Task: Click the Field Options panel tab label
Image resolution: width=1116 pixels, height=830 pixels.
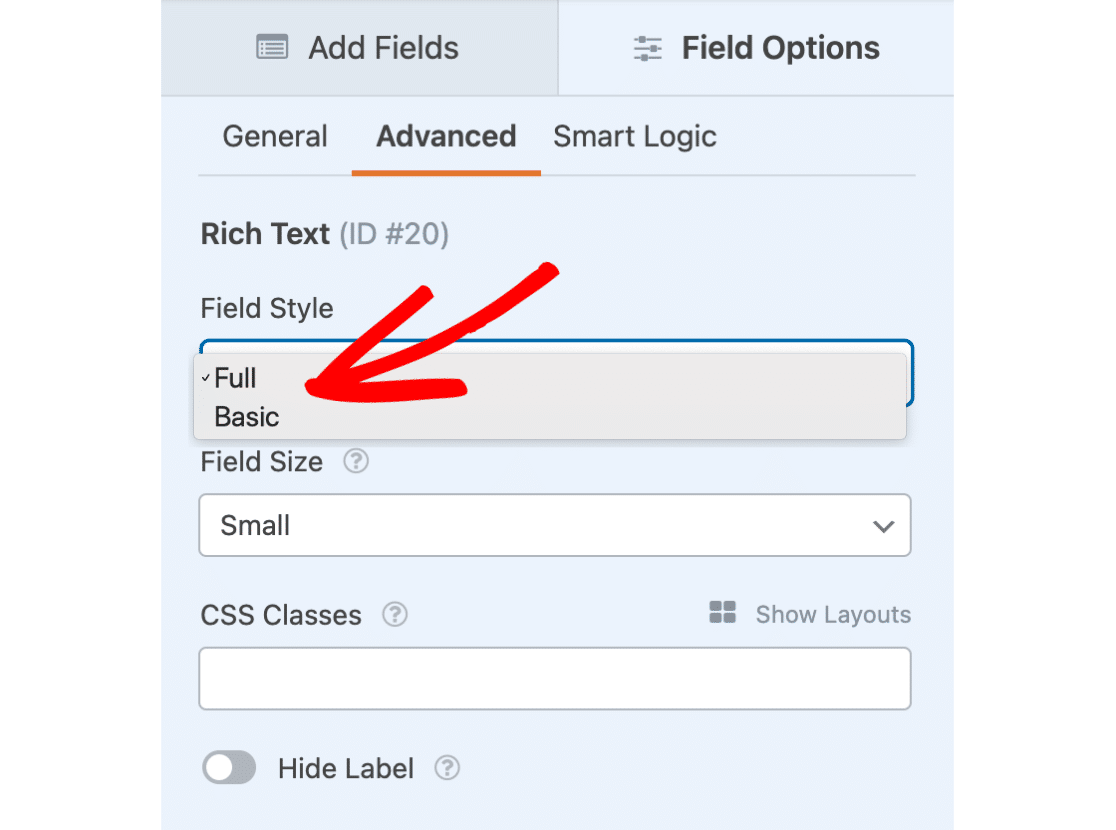Action: [x=781, y=48]
